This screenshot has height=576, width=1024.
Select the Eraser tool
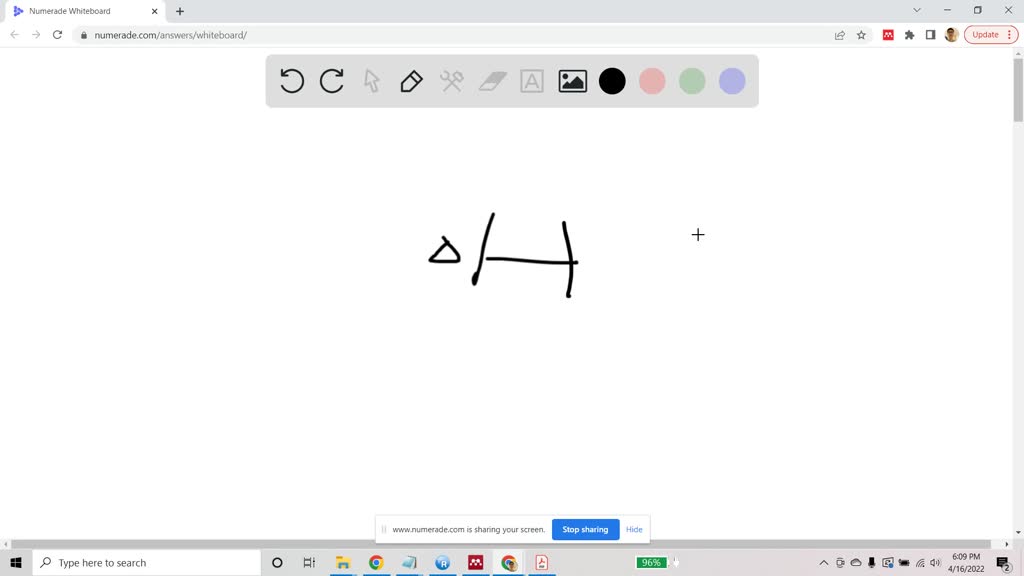[x=491, y=81]
